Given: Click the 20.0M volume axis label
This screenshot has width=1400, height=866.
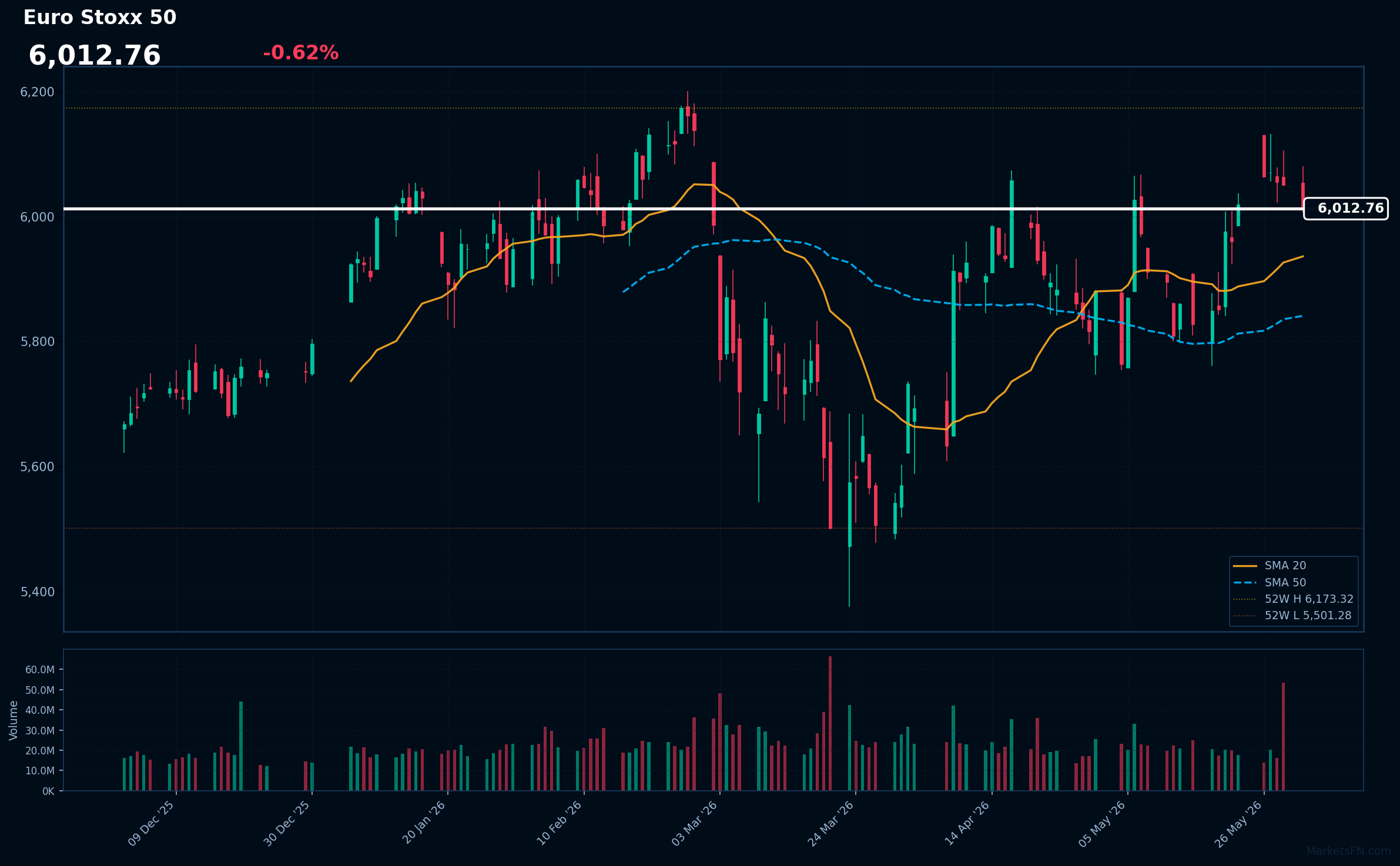Looking at the screenshot, I should tap(40, 751).
